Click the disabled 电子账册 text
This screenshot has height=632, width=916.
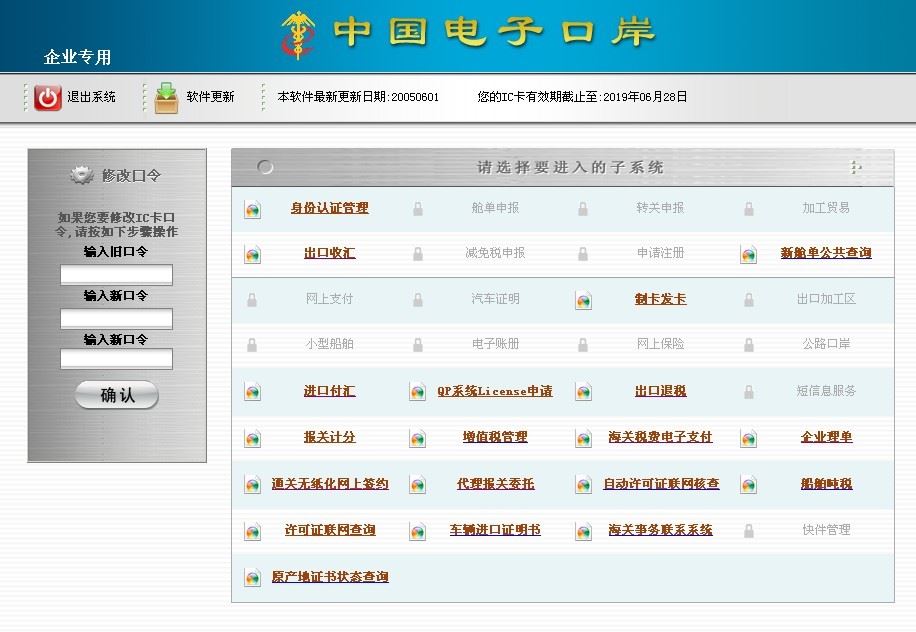click(495, 344)
